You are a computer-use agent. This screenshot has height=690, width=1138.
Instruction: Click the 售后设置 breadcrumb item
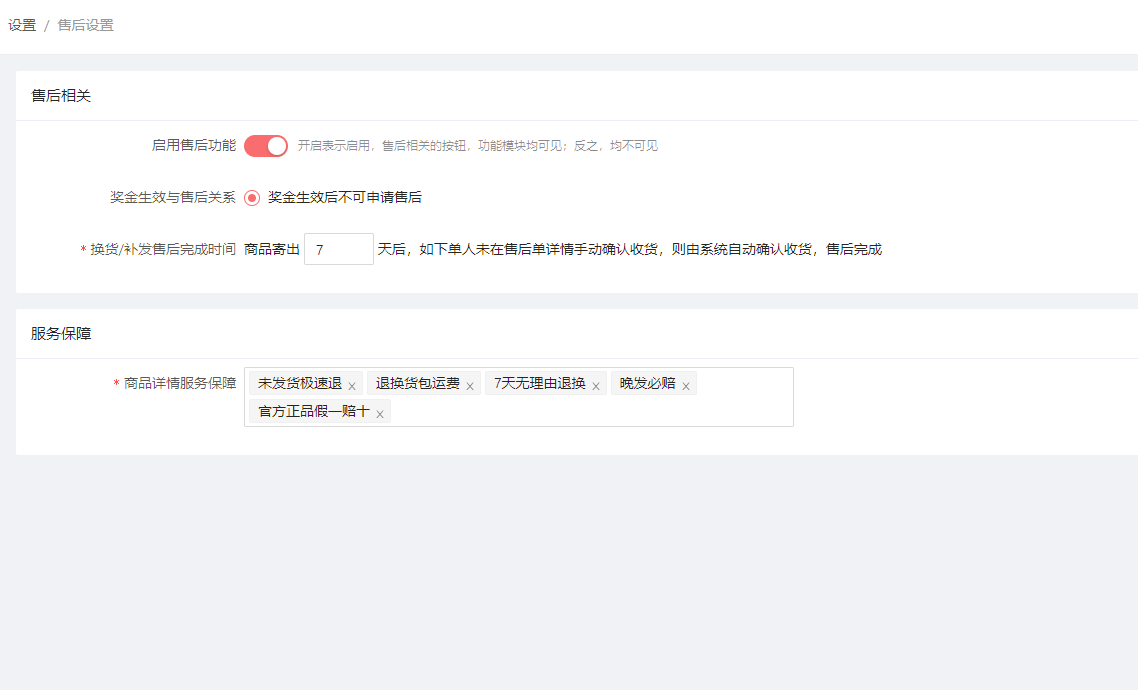coord(86,26)
